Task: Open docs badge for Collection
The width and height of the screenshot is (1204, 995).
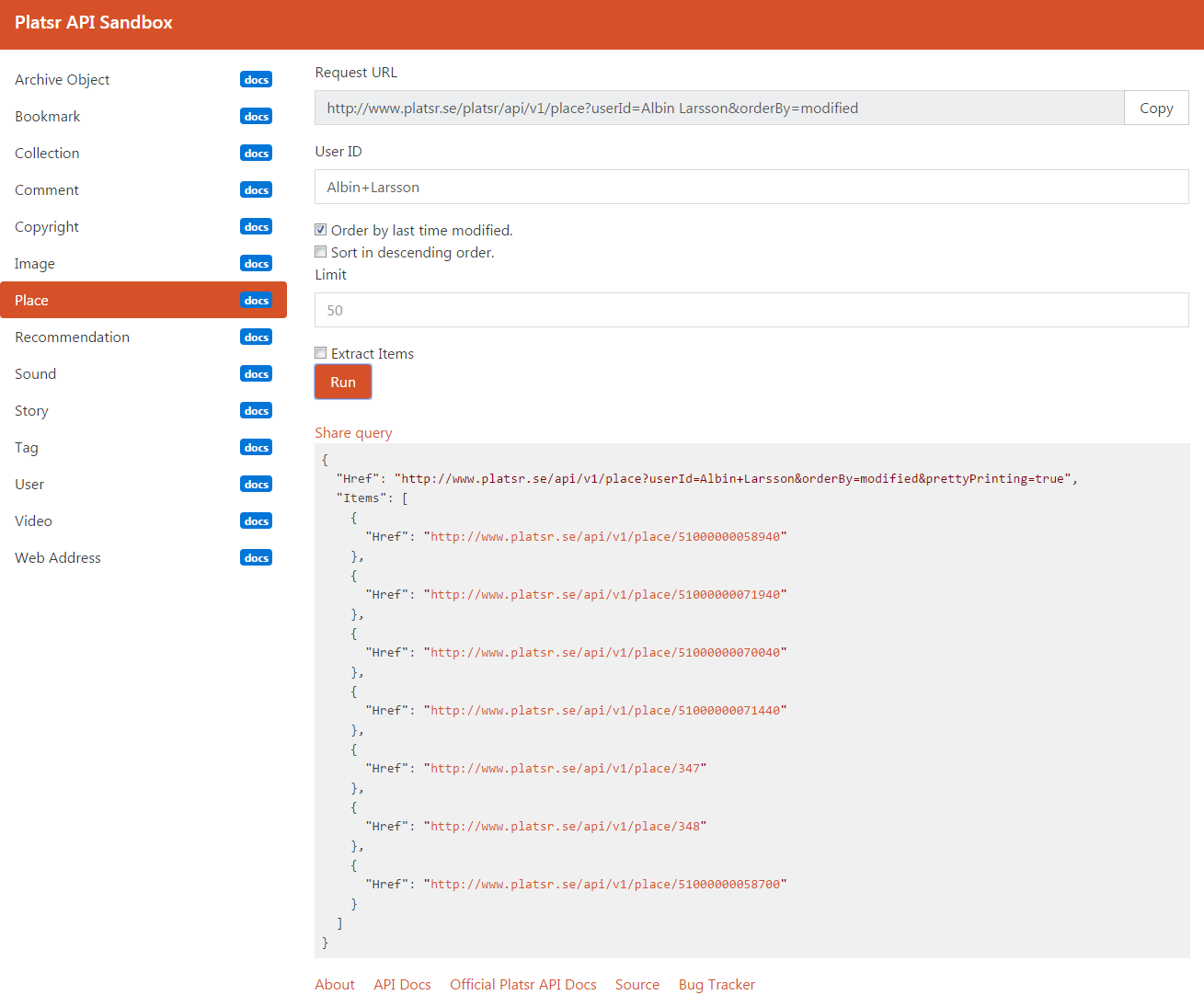Action: (256, 154)
